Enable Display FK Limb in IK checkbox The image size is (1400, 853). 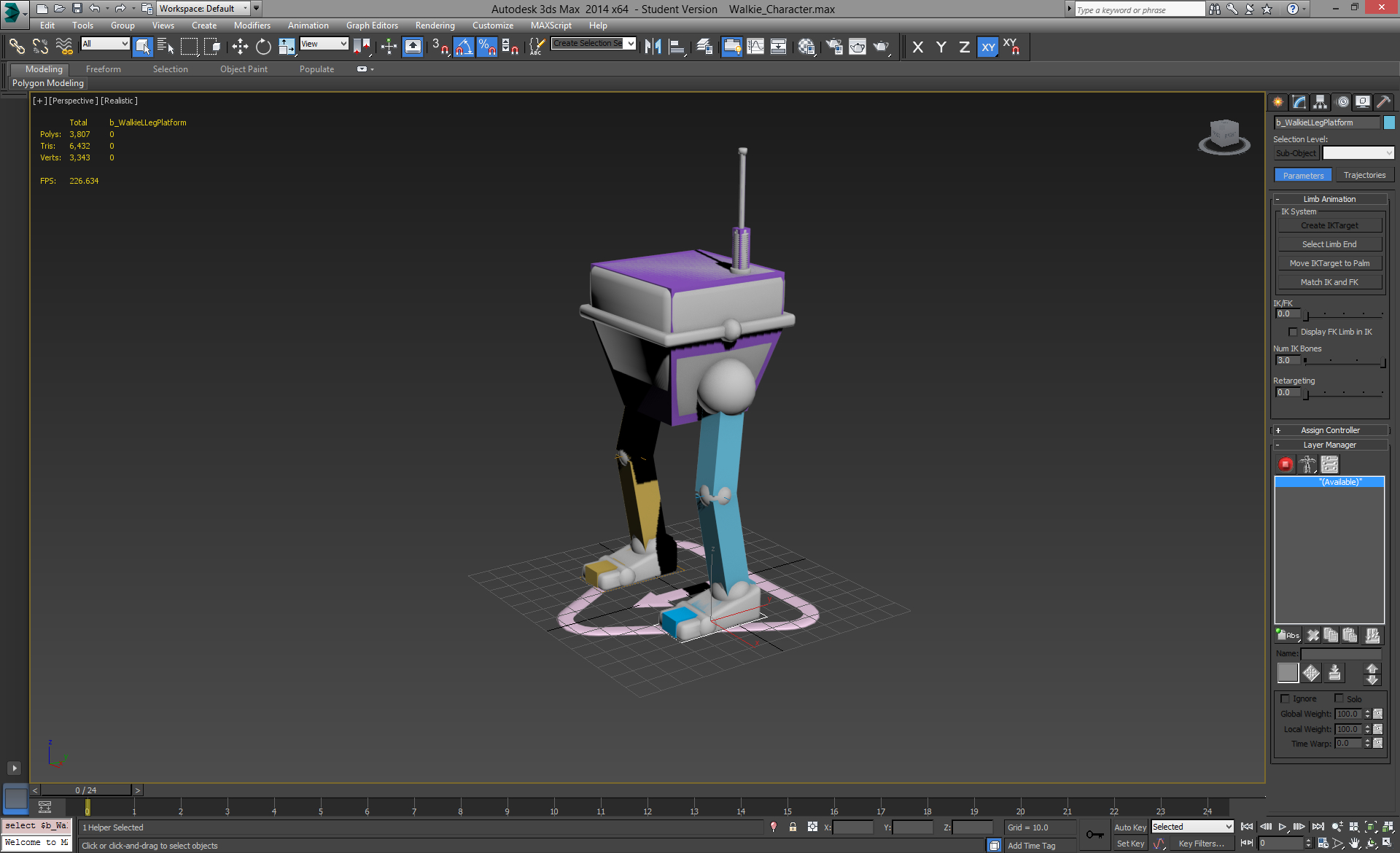click(x=1293, y=332)
